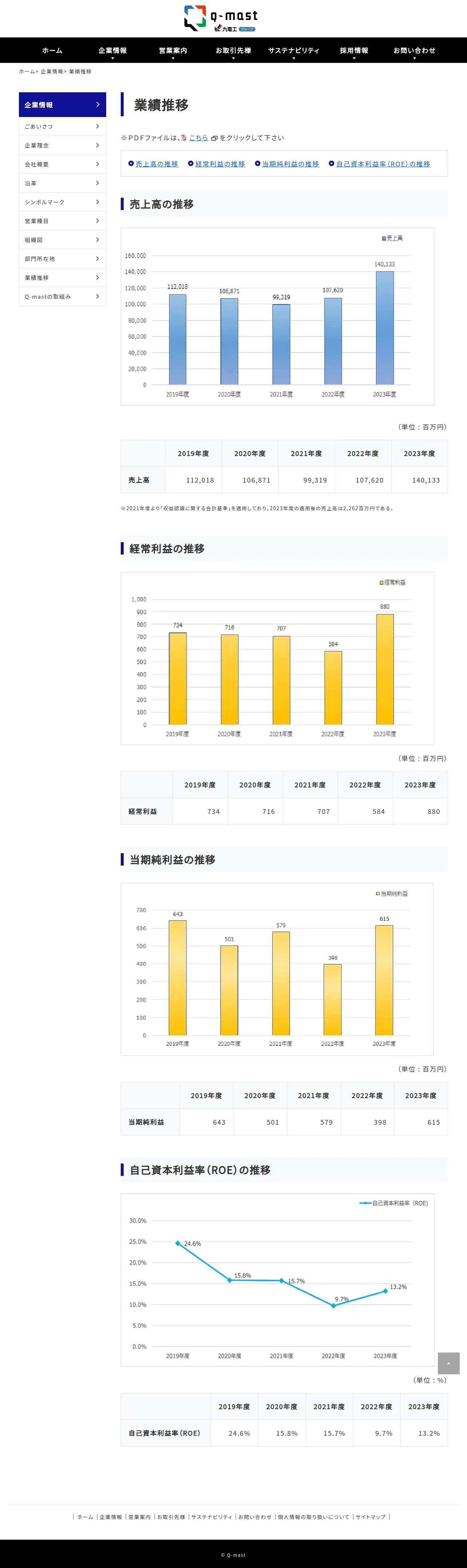The image size is (467, 1568).
Task: Open the お問い合わせ navigation menu
Action: (x=414, y=51)
